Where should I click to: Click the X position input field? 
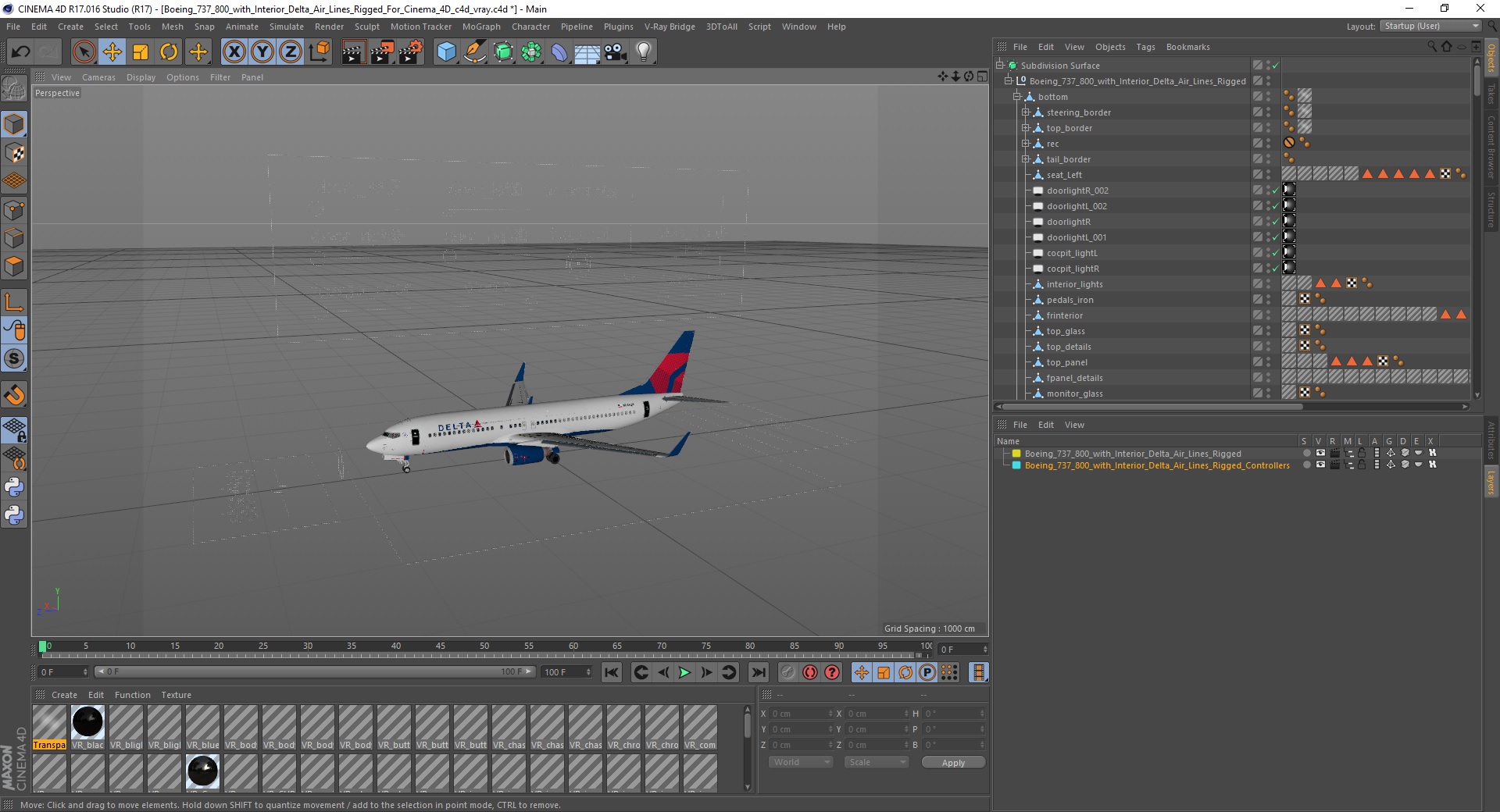coord(800,714)
